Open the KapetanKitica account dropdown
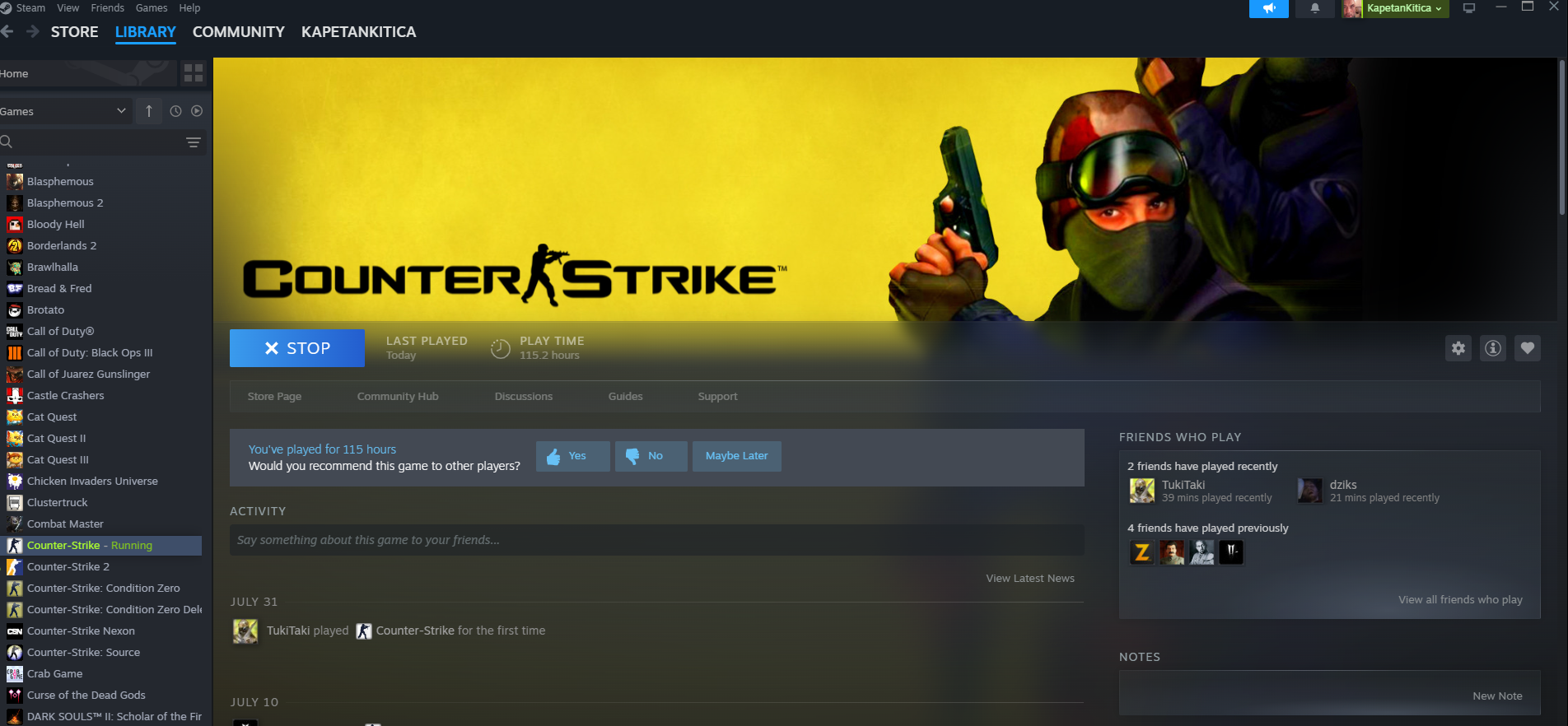The width and height of the screenshot is (1568, 726). (1405, 8)
